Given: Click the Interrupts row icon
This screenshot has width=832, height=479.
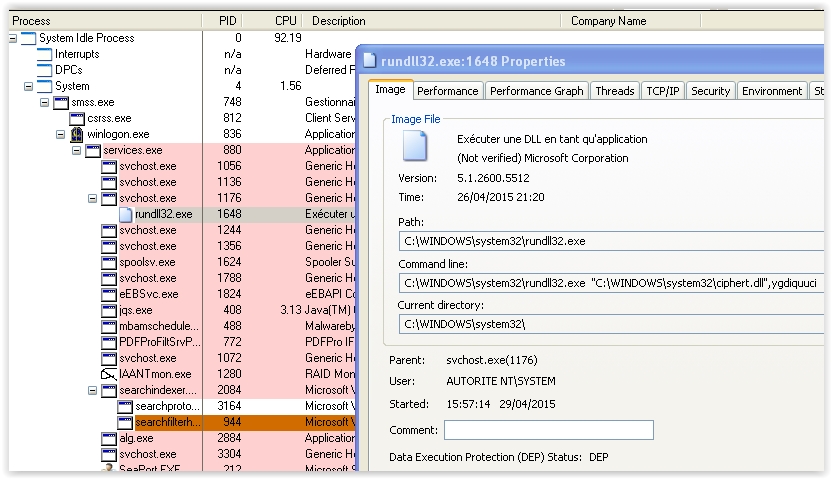Looking at the screenshot, I should point(45,54).
